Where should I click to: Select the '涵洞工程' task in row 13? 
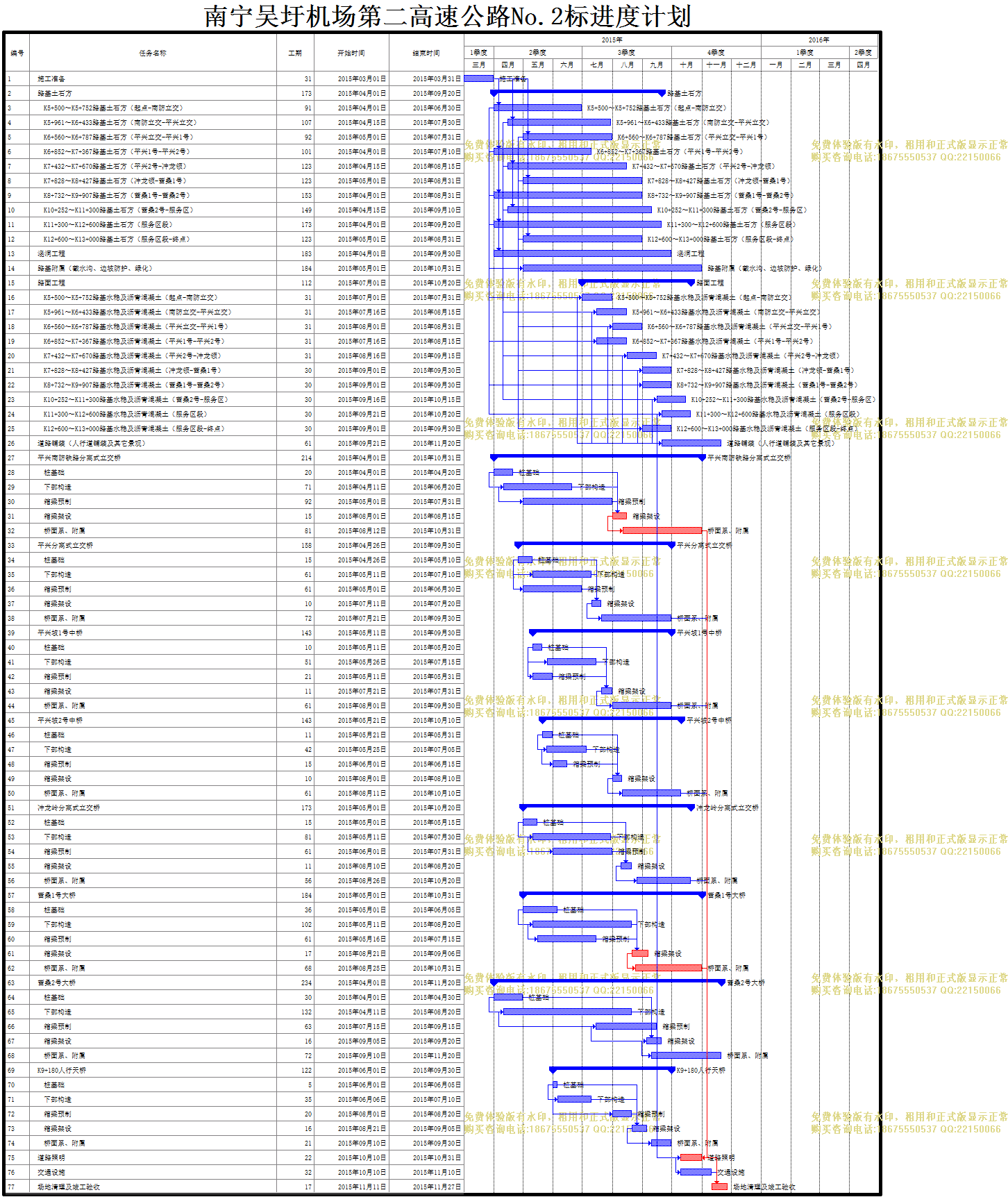[x=51, y=254]
